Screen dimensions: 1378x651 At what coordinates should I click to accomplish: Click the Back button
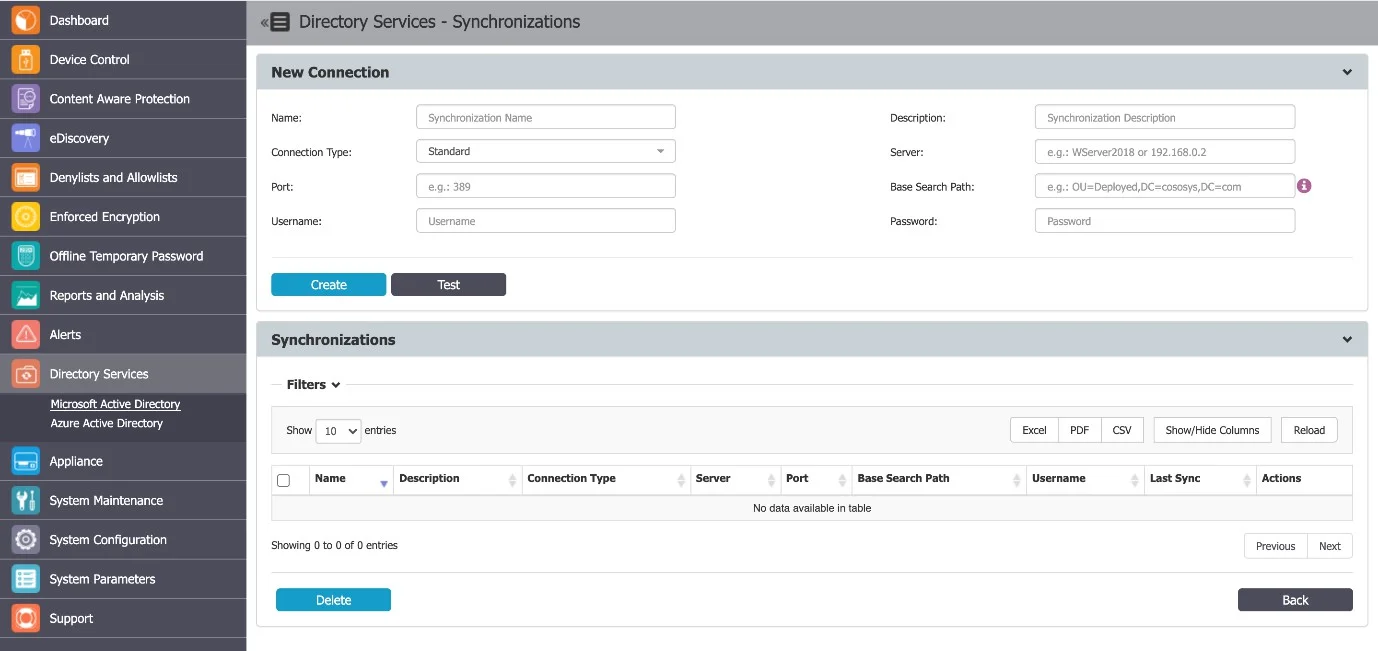point(1295,600)
